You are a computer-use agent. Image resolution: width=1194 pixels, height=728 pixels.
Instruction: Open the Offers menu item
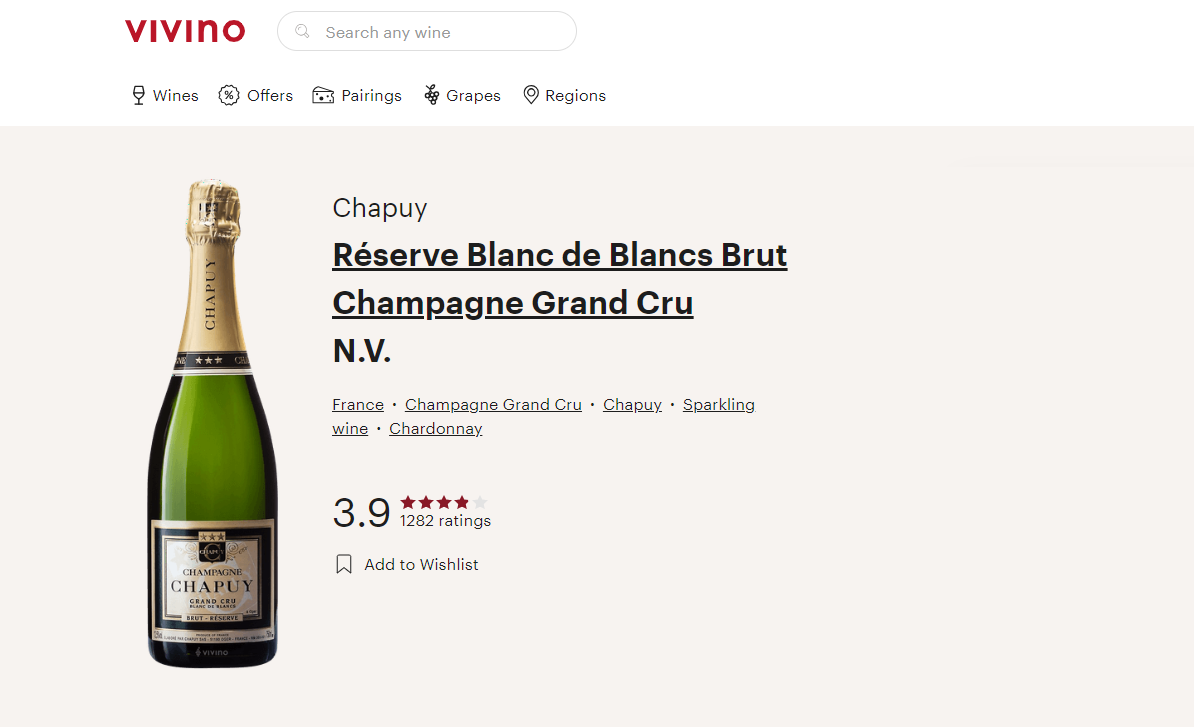coord(256,95)
